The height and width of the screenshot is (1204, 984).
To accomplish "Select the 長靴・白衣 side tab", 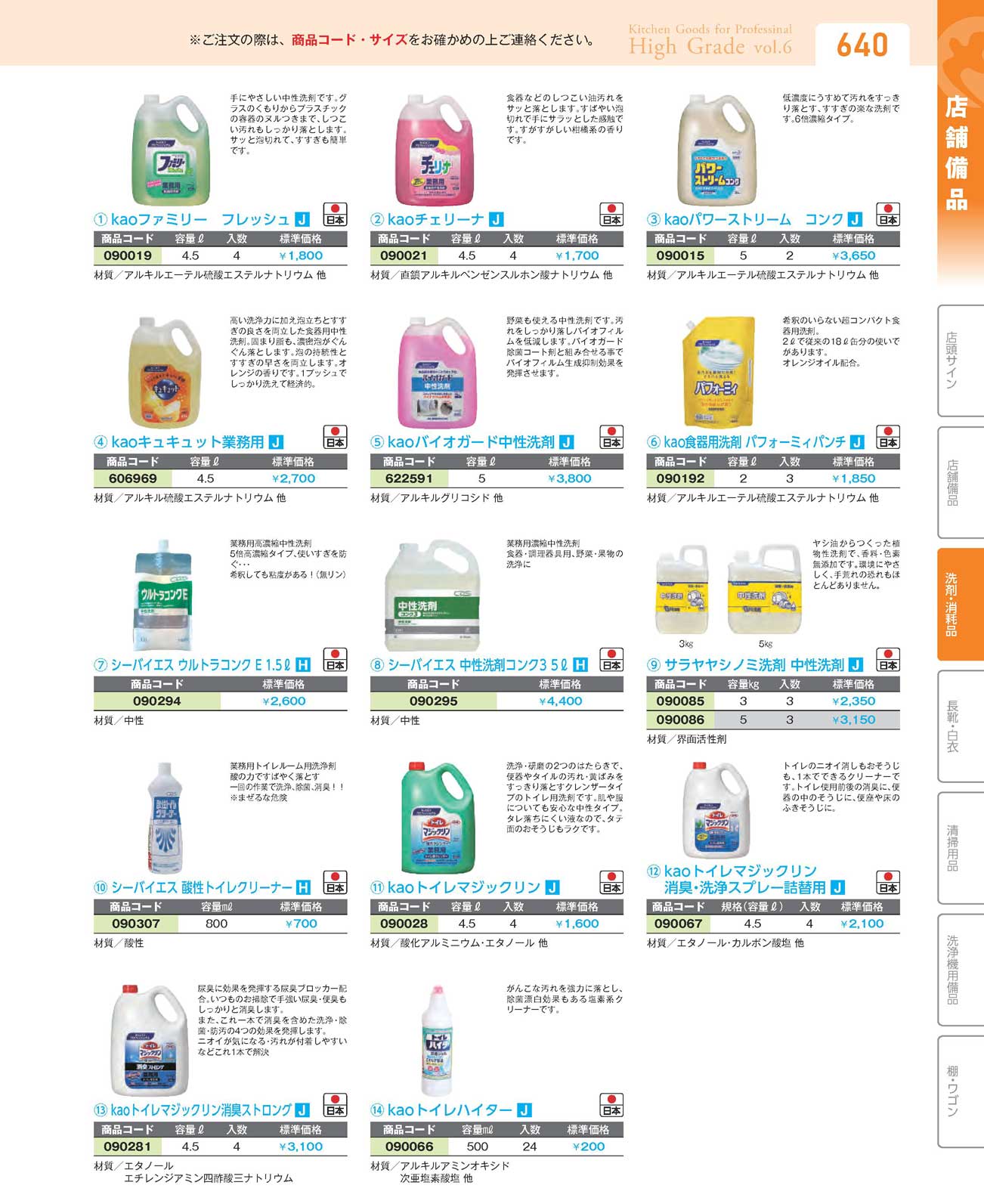I will (960, 726).
